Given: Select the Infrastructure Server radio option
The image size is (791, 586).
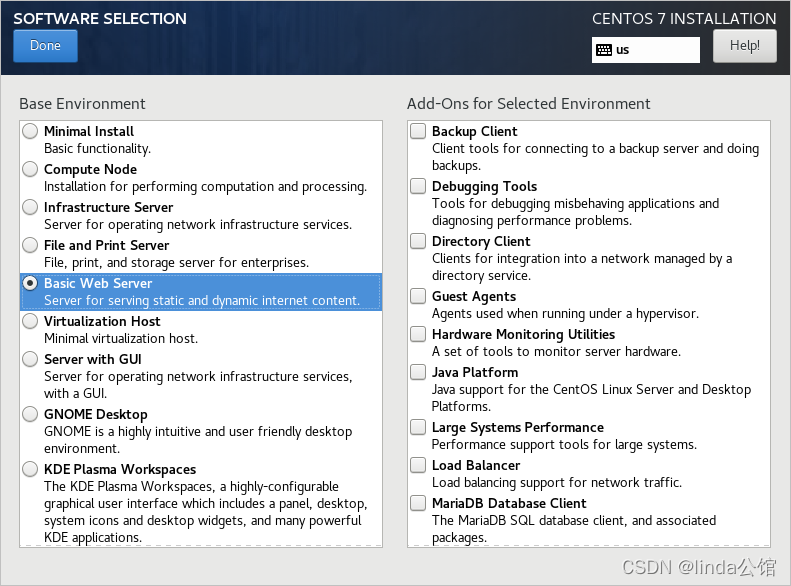Looking at the screenshot, I should pos(30,207).
